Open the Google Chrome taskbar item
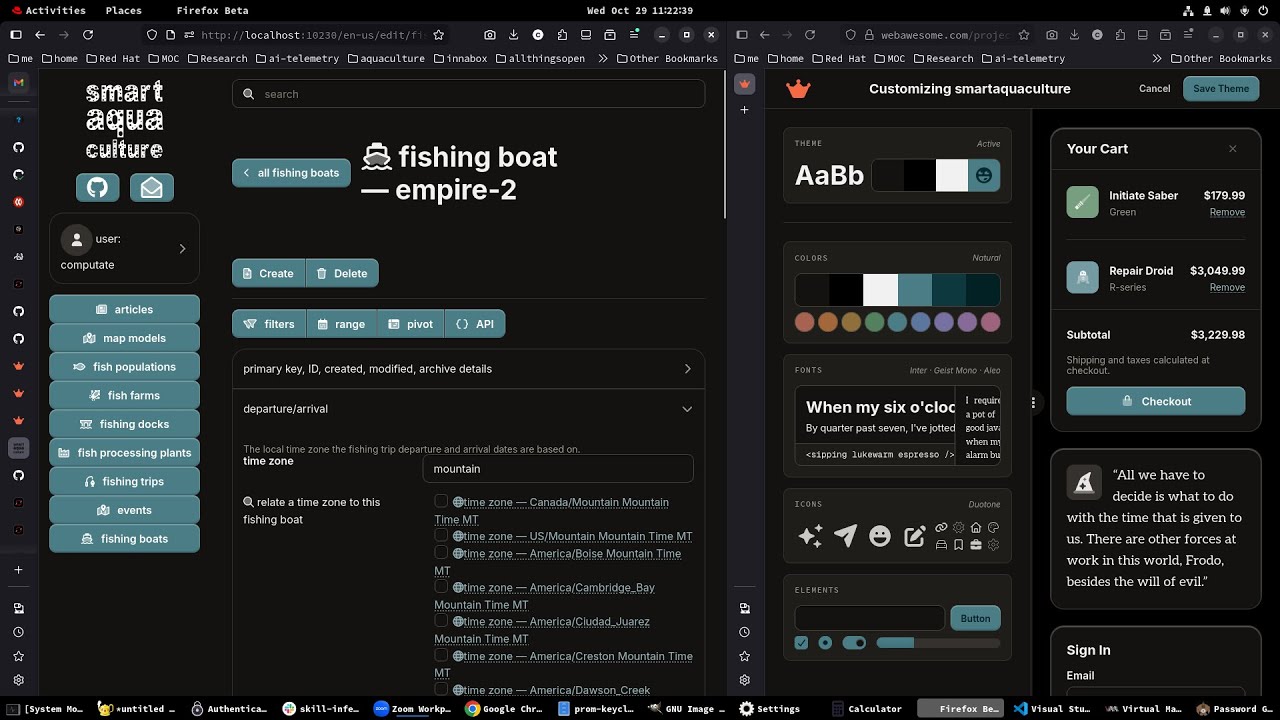1280x720 pixels. point(502,709)
